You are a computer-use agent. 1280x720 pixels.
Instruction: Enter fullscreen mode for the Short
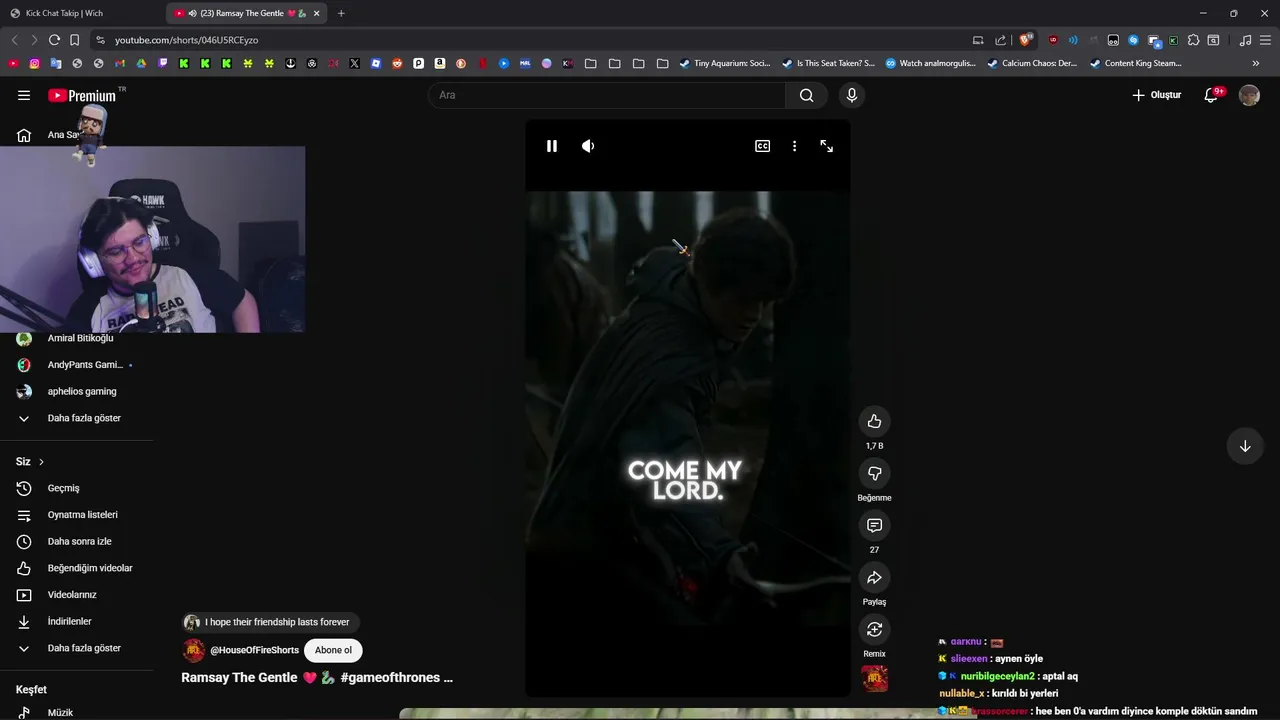pos(827,146)
